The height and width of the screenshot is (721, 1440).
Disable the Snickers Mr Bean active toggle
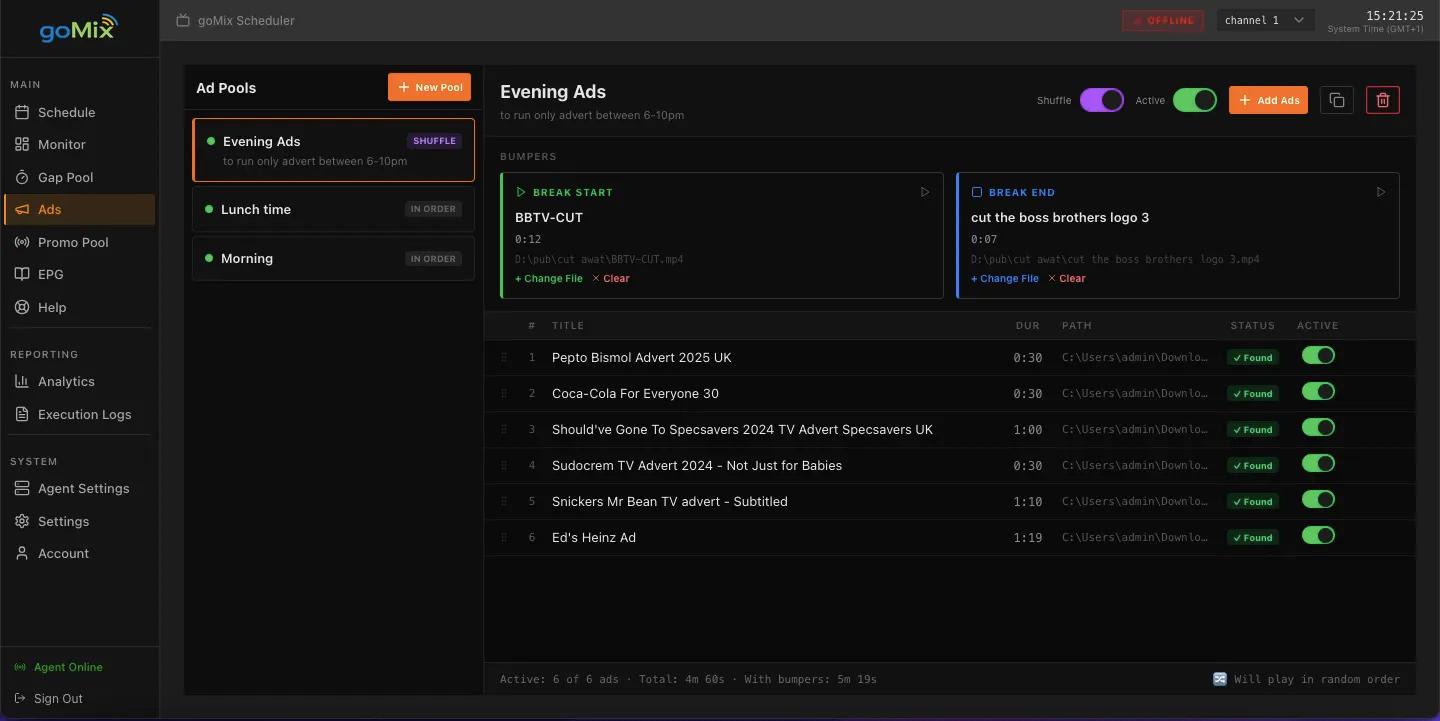[x=1318, y=500]
